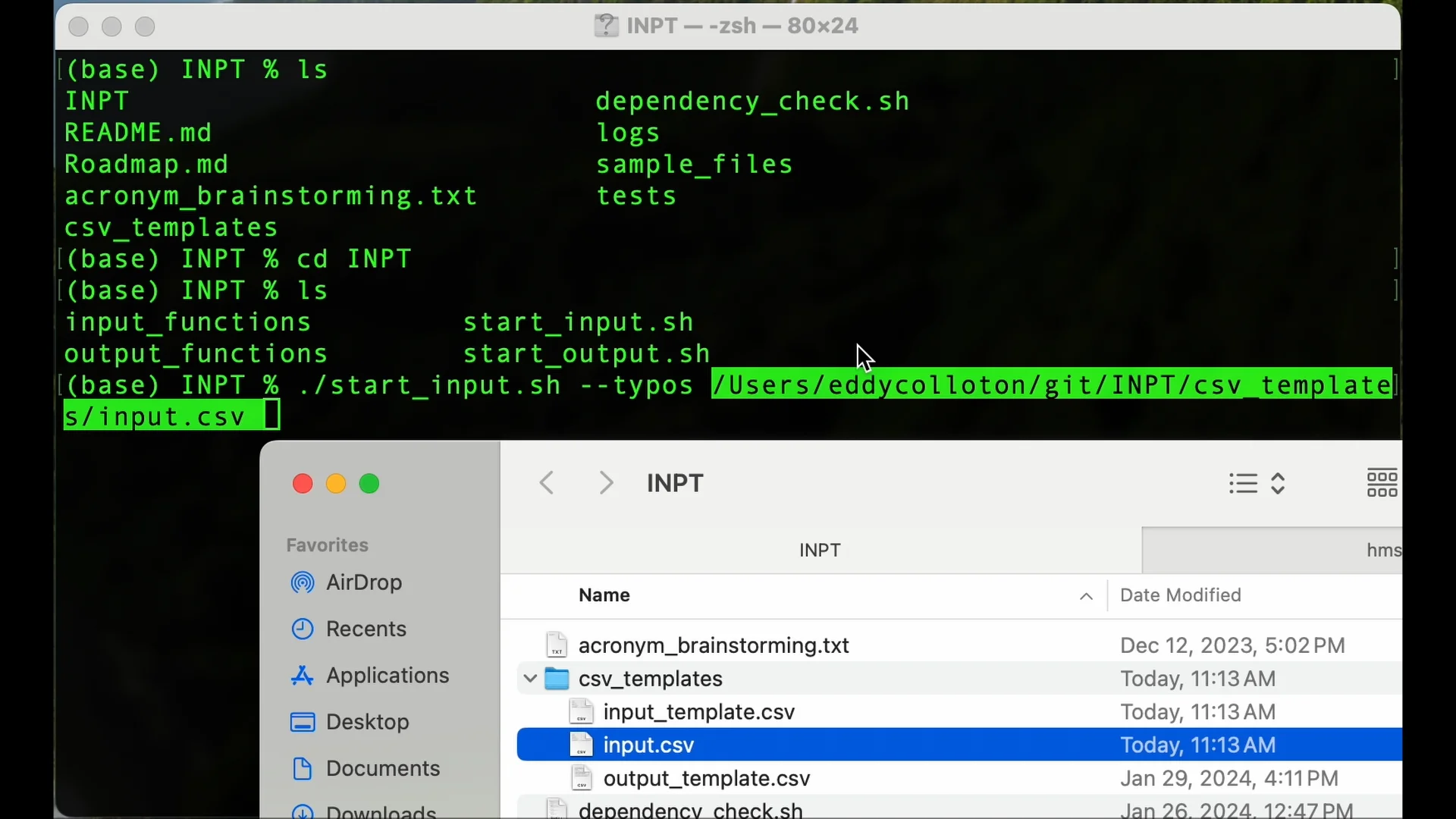Maximize the Terminal window green button
Screen dimensions: 1456x819
(144, 26)
